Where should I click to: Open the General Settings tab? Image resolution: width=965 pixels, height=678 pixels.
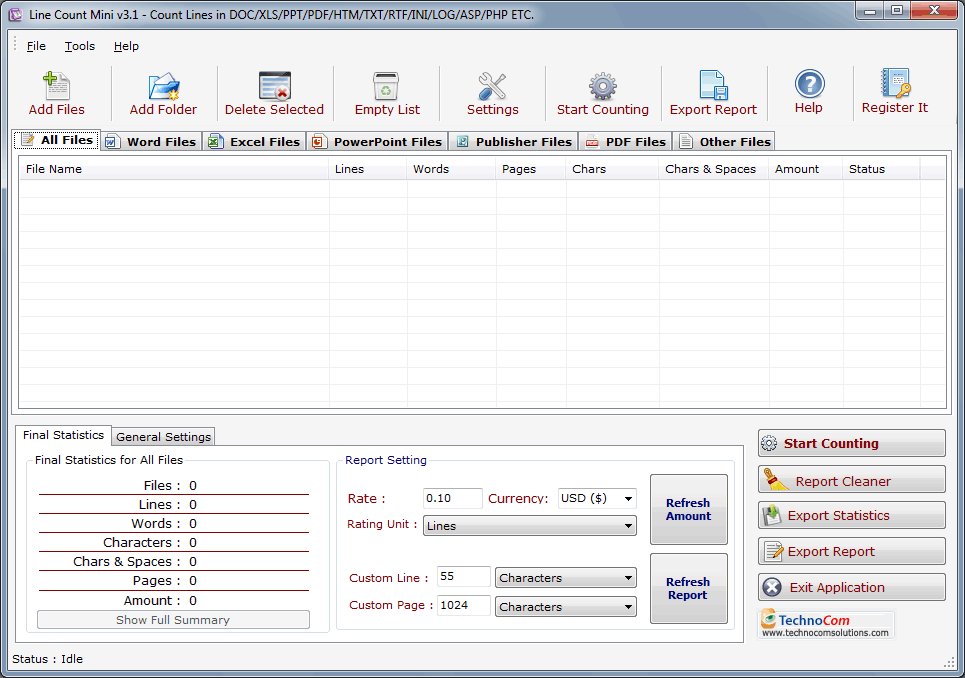[x=163, y=437]
